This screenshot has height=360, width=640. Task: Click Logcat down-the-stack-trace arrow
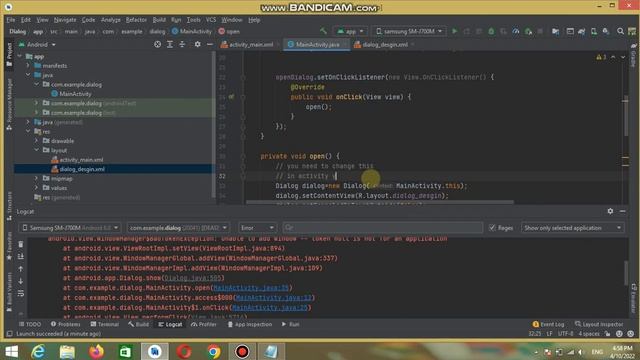point(20,281)
